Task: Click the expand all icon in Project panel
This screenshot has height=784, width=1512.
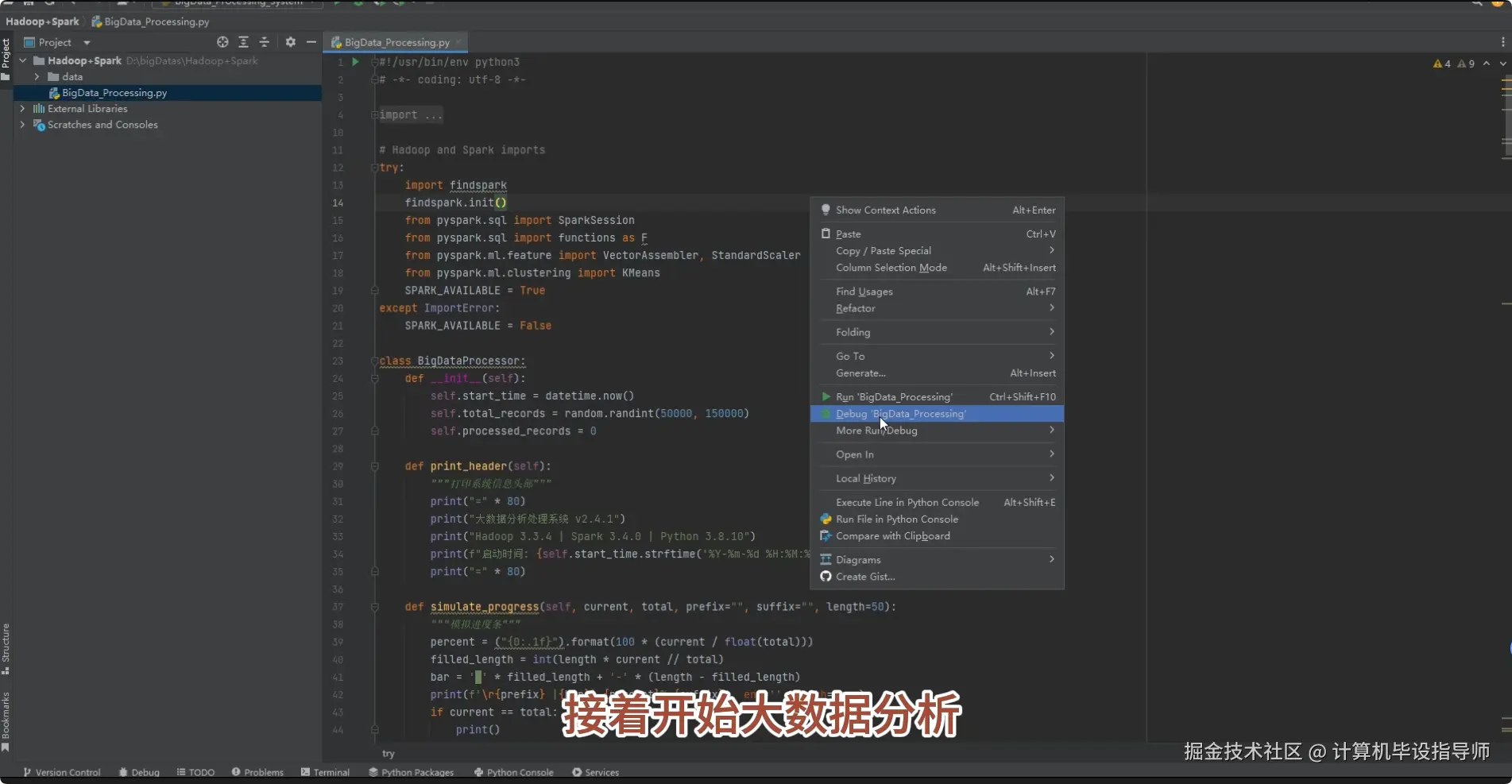Action: 243,42
